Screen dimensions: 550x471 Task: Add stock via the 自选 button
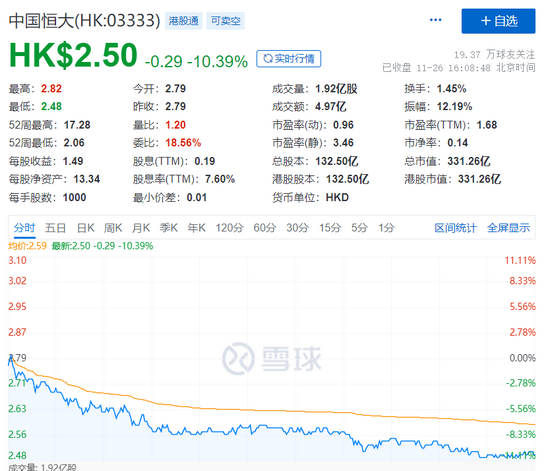point(498,21)
